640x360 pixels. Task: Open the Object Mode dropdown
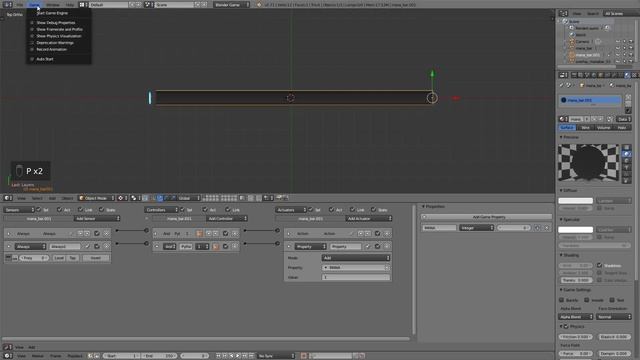pyautogui.click(x=96, y=198)
